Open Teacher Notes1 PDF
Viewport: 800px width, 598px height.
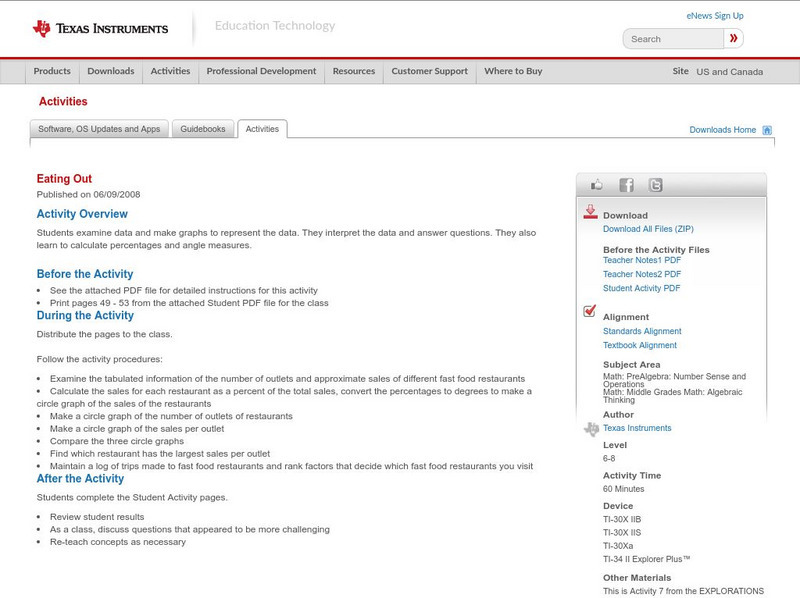[x=642, y=260]
